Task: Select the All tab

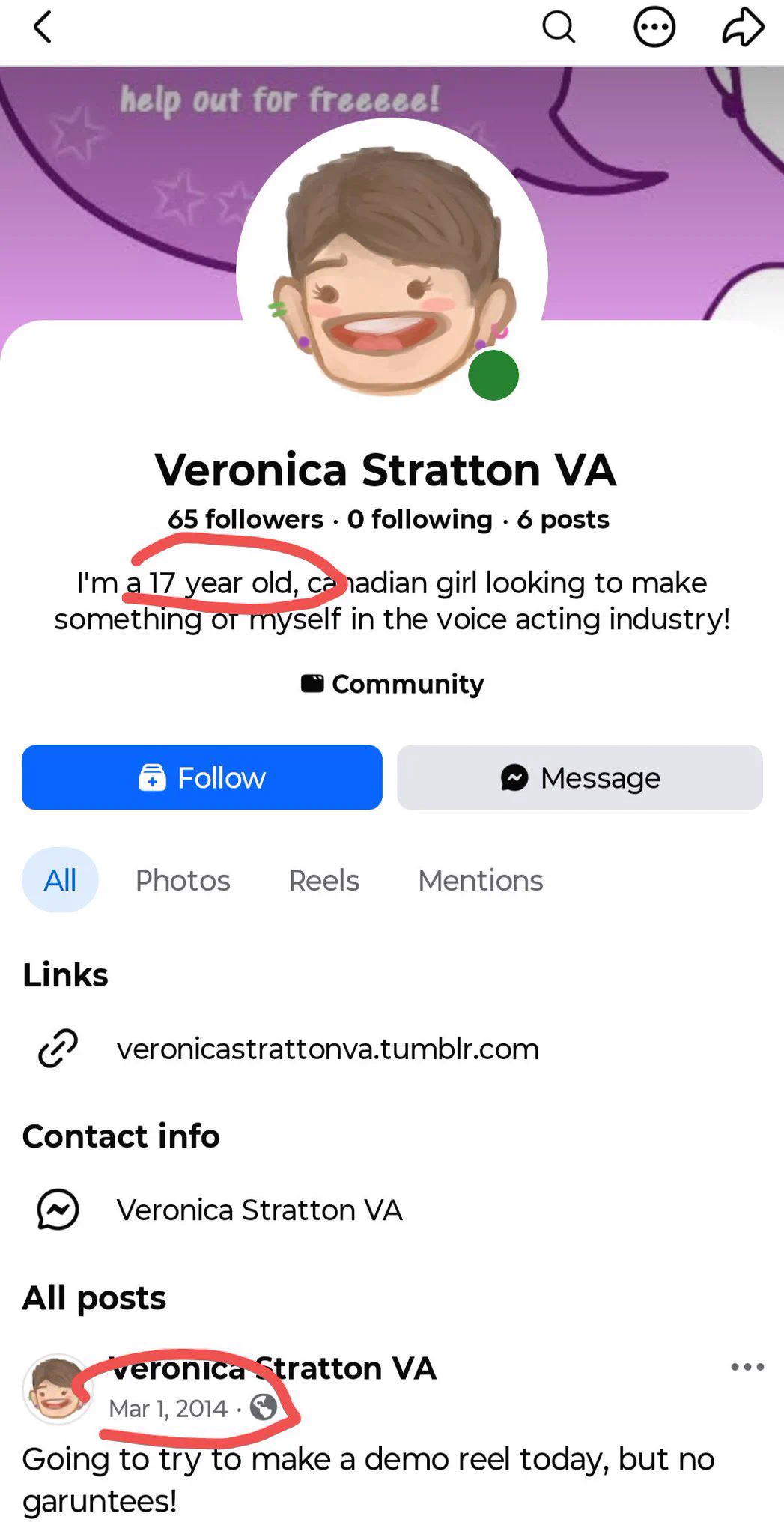Action: click(x=60, y=880)
